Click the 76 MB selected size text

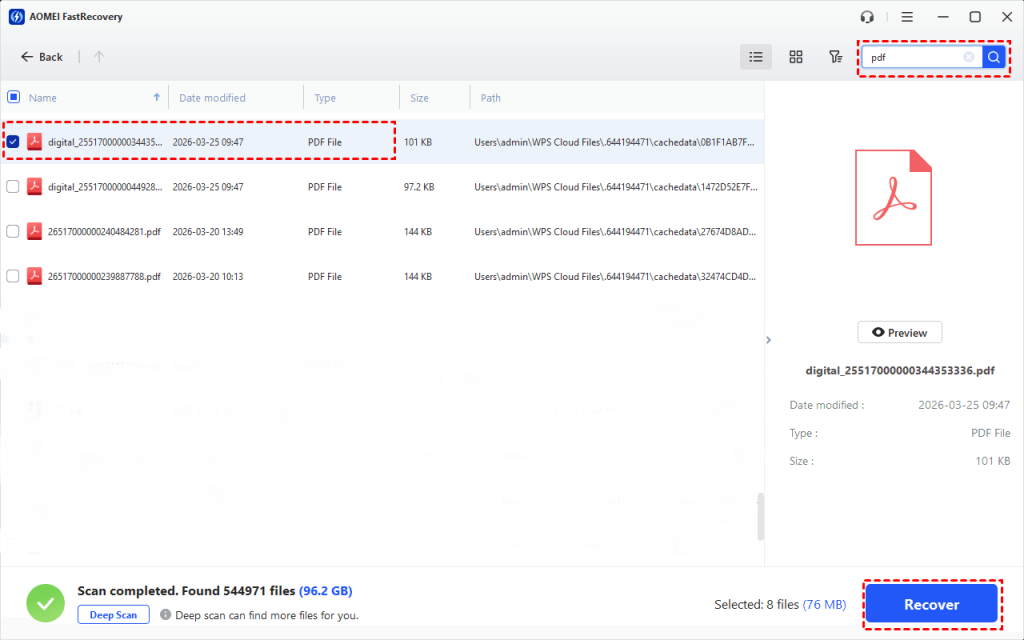[x=824, y=605]
